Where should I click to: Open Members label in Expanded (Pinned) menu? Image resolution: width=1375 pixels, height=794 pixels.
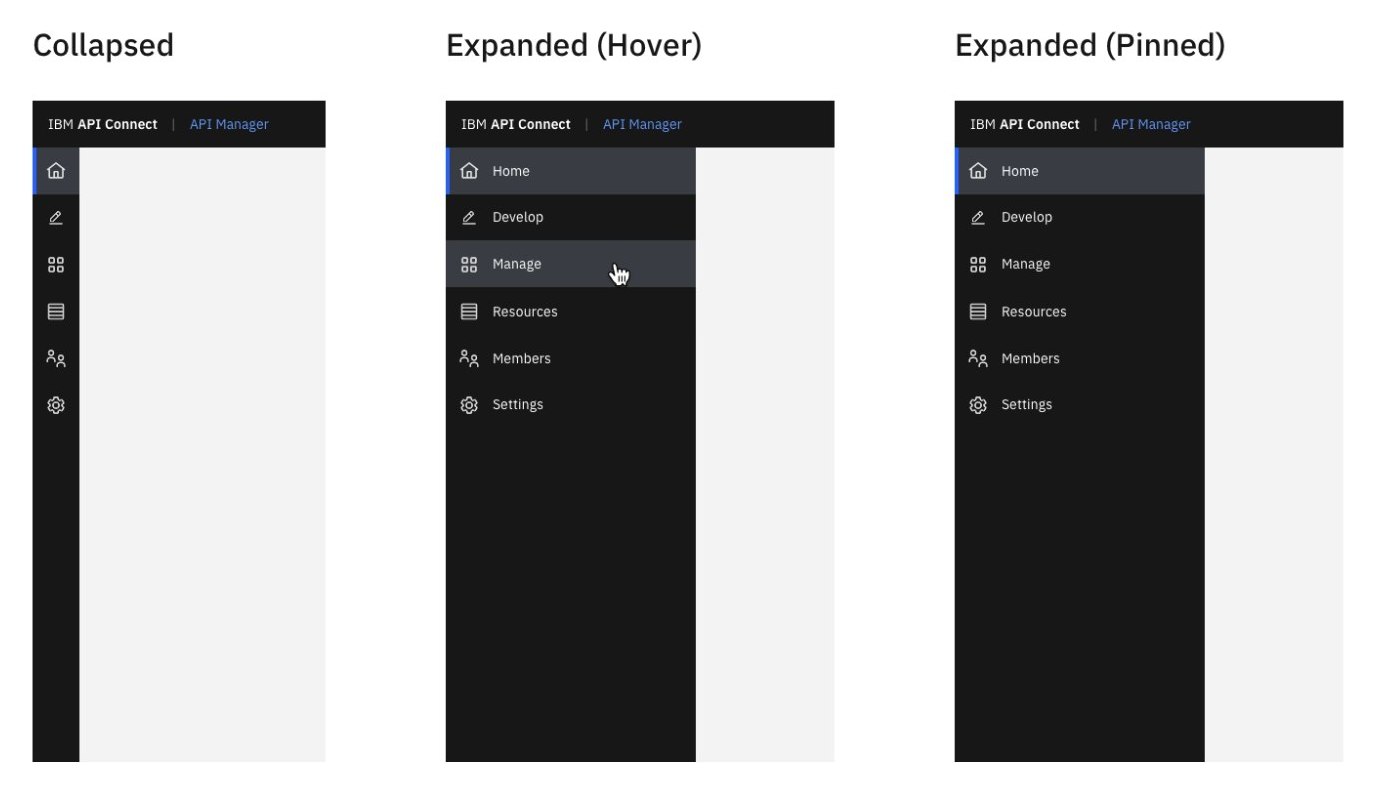point(1030,358)
